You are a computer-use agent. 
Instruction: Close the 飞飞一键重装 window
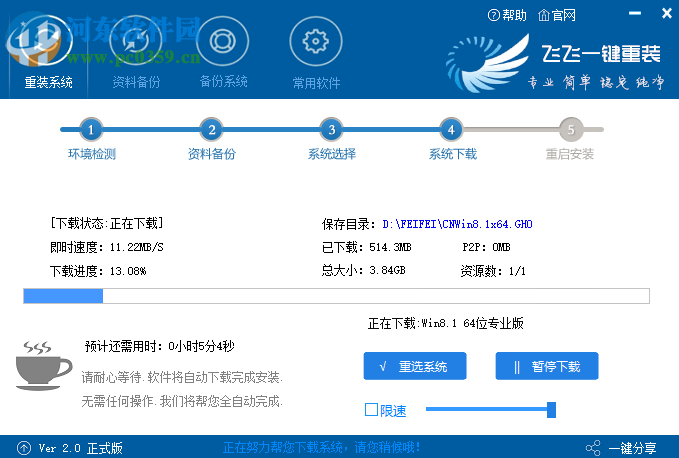667,13
